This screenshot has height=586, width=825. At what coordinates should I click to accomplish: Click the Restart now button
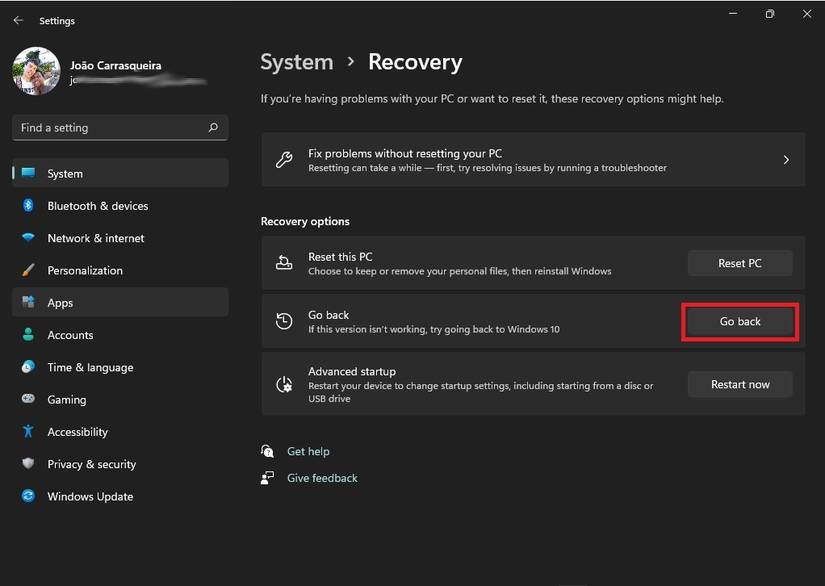(x=740, y=385)
